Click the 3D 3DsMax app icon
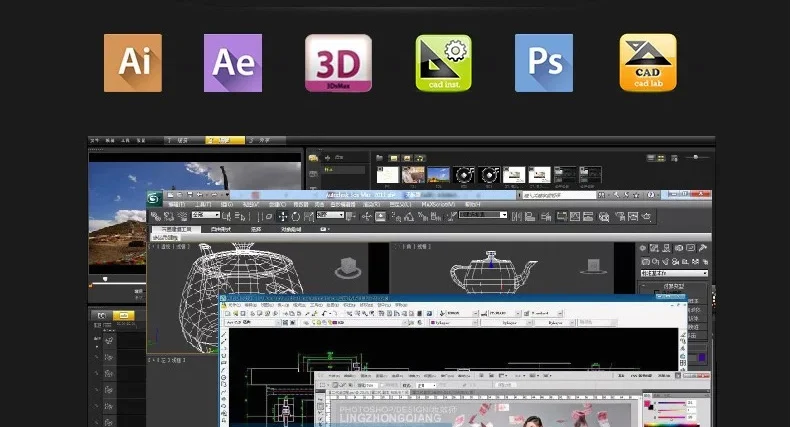This screenshot has width=791, height=427. (x=338, y=63)
